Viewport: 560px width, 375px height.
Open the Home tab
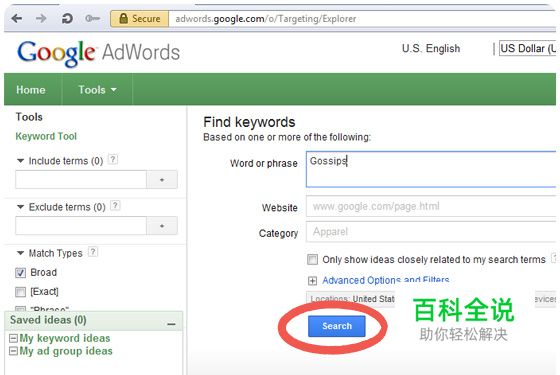31,90
